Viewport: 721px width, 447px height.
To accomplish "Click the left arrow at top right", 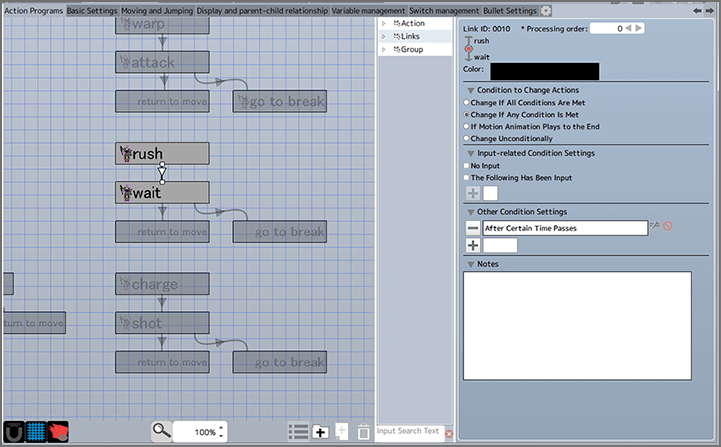I will [x=698, y=11].
